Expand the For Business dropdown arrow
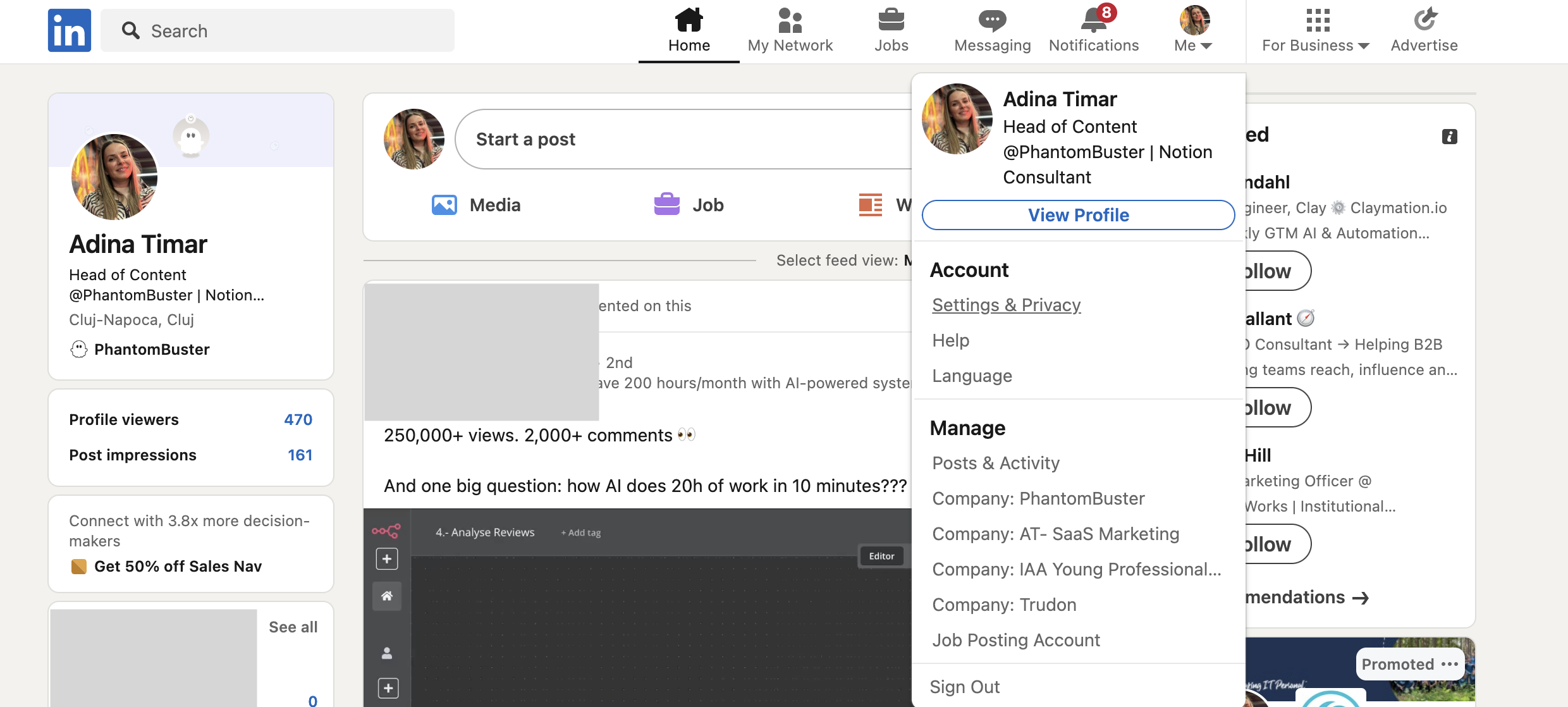This screenshot has height=707, width=1568. click(x=1364, y=46)
